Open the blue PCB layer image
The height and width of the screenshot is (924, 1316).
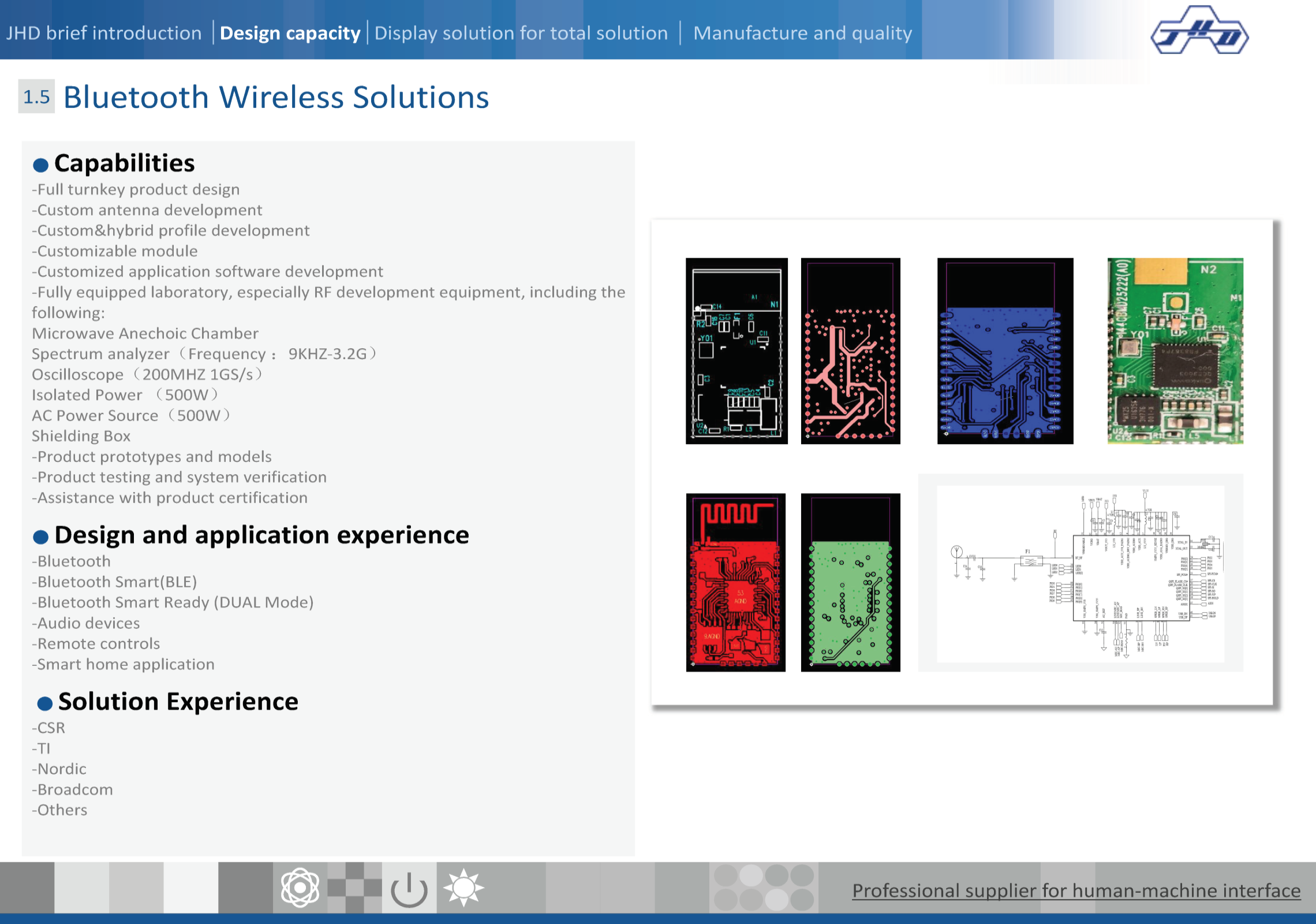pos(1005,351)
